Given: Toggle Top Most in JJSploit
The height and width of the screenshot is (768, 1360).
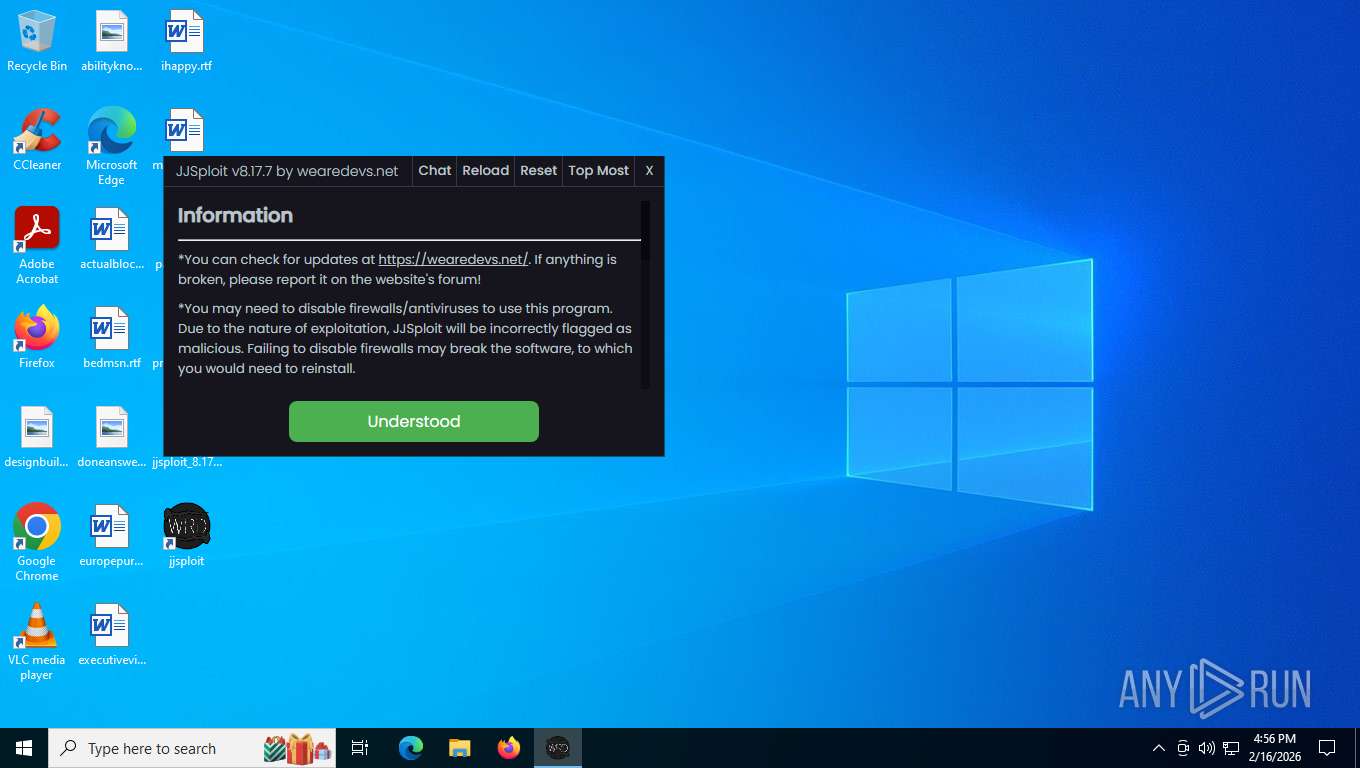Looking at the screenshot, I should pos(599,171).
